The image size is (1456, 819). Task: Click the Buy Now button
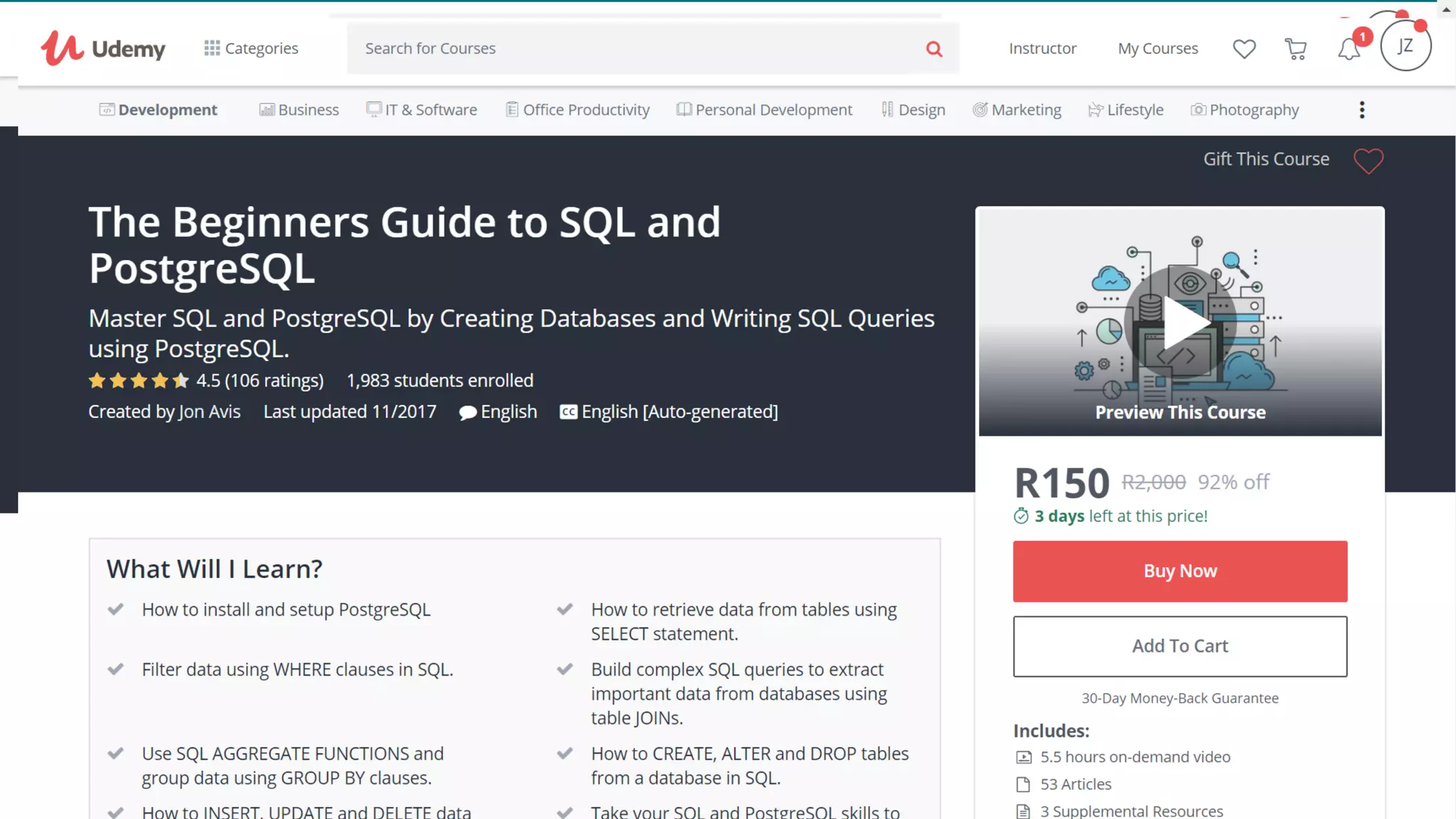click(x=1179, y=571)
